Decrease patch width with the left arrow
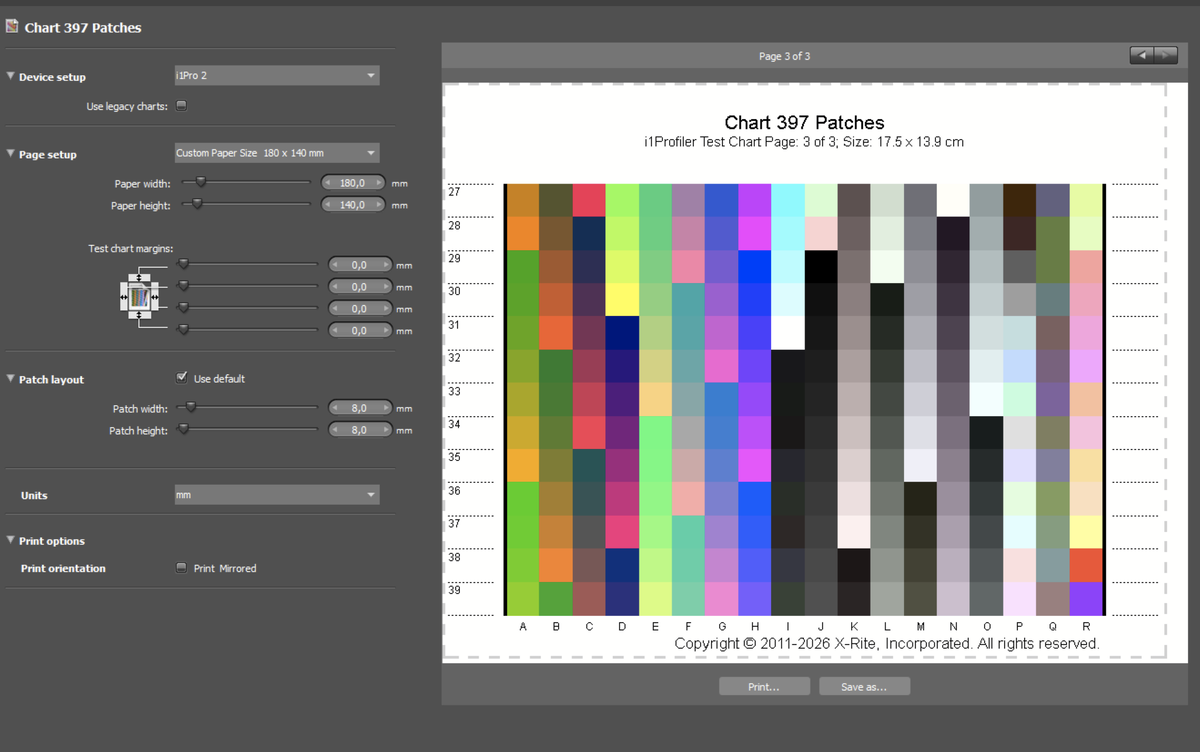Image resolution: width=1200 pixels, height=752 pixels. (x=335, y=408)
